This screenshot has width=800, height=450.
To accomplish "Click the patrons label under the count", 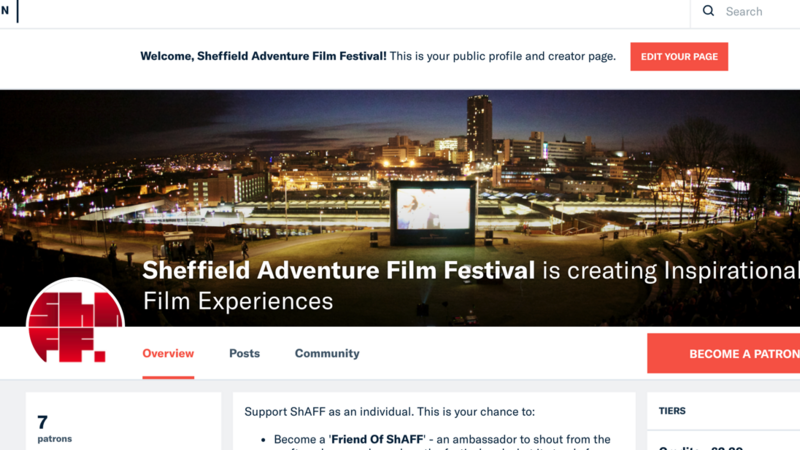I will pyautogui.click(x=54, y=439).
